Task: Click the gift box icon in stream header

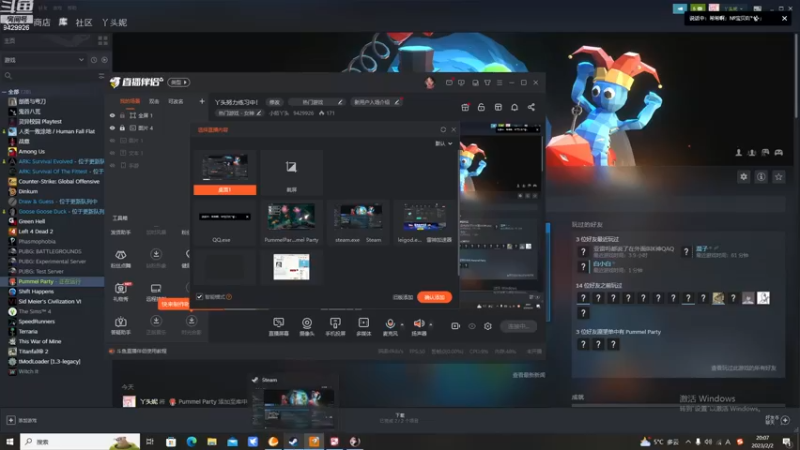Action: coord(465,107)
